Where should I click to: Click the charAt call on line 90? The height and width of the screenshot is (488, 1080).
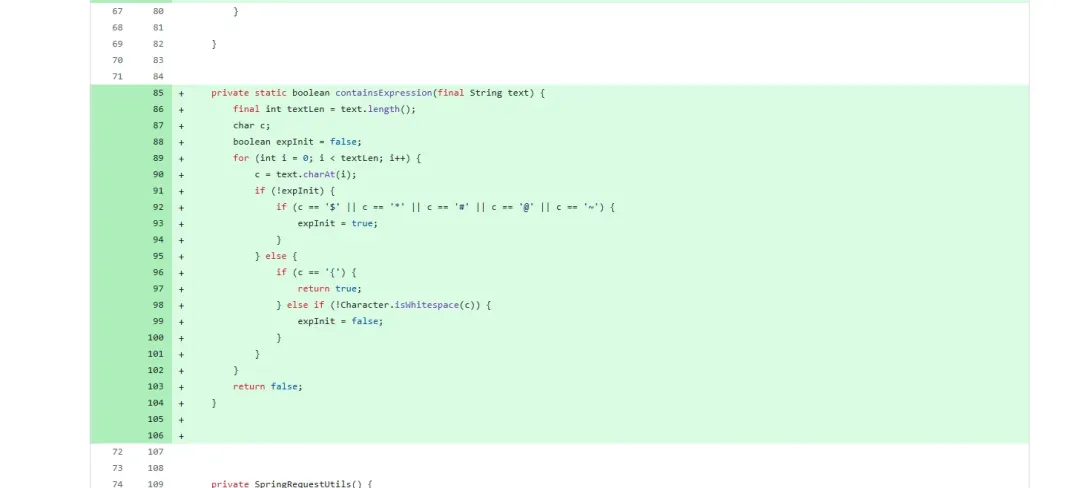click(319, 174)
